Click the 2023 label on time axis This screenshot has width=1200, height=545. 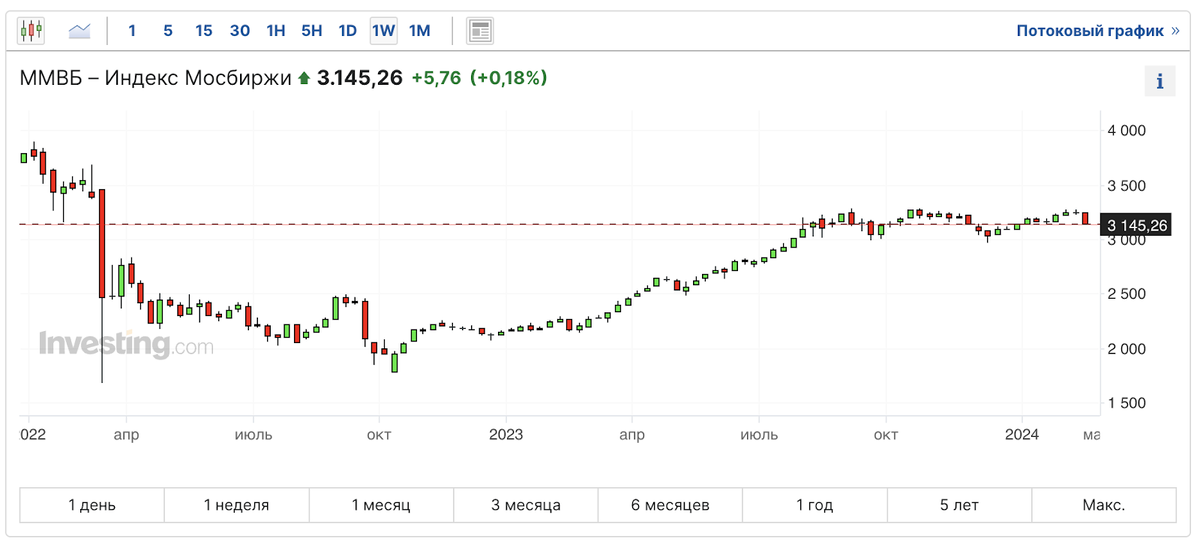[506, 435]
